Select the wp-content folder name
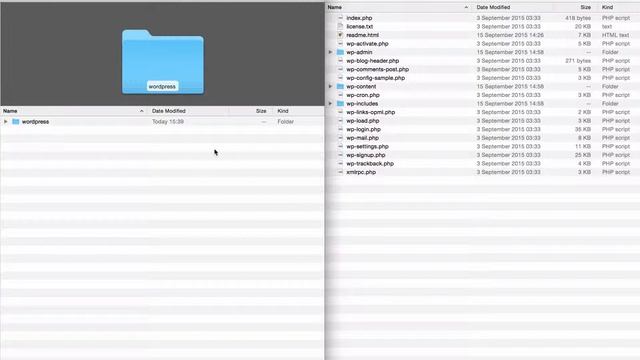The height and width of the screenshot is (360, 640). pos(361,87)
